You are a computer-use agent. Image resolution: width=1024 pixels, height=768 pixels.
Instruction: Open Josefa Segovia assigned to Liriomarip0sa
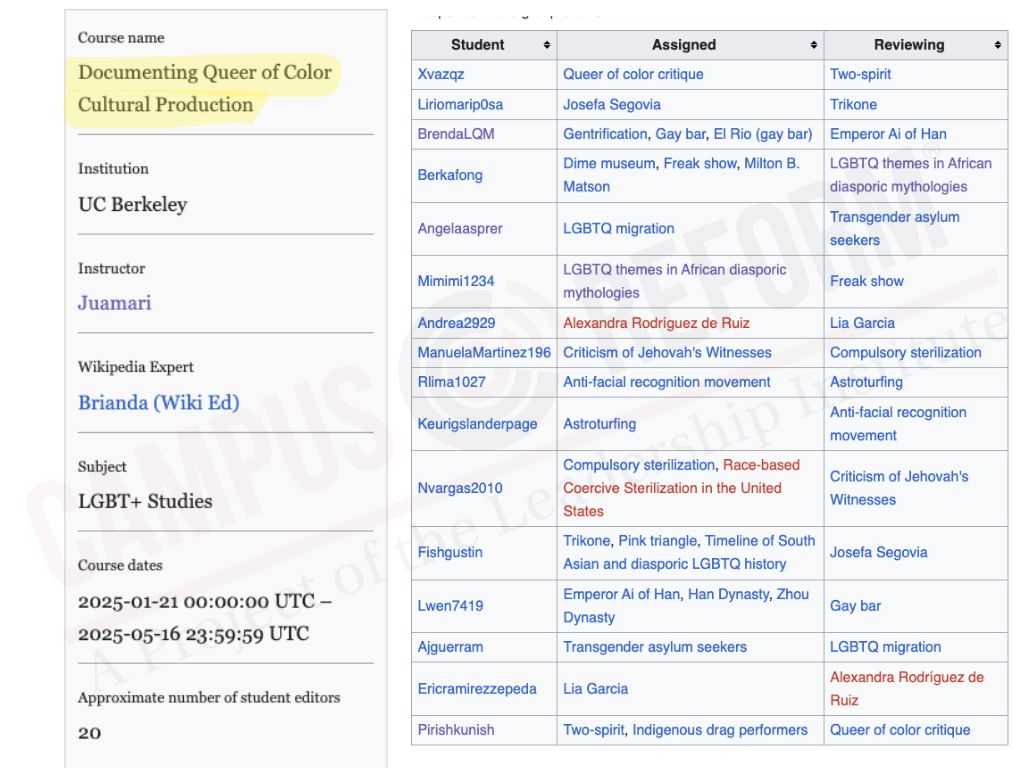[x=612, y=104]
